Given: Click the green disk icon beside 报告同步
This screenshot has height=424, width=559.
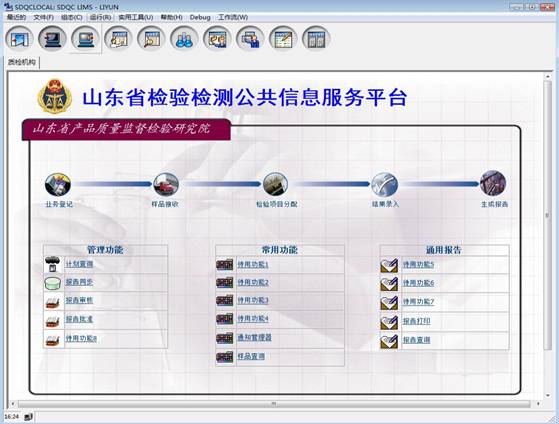Looking at the screenshot, I should 53,283.
